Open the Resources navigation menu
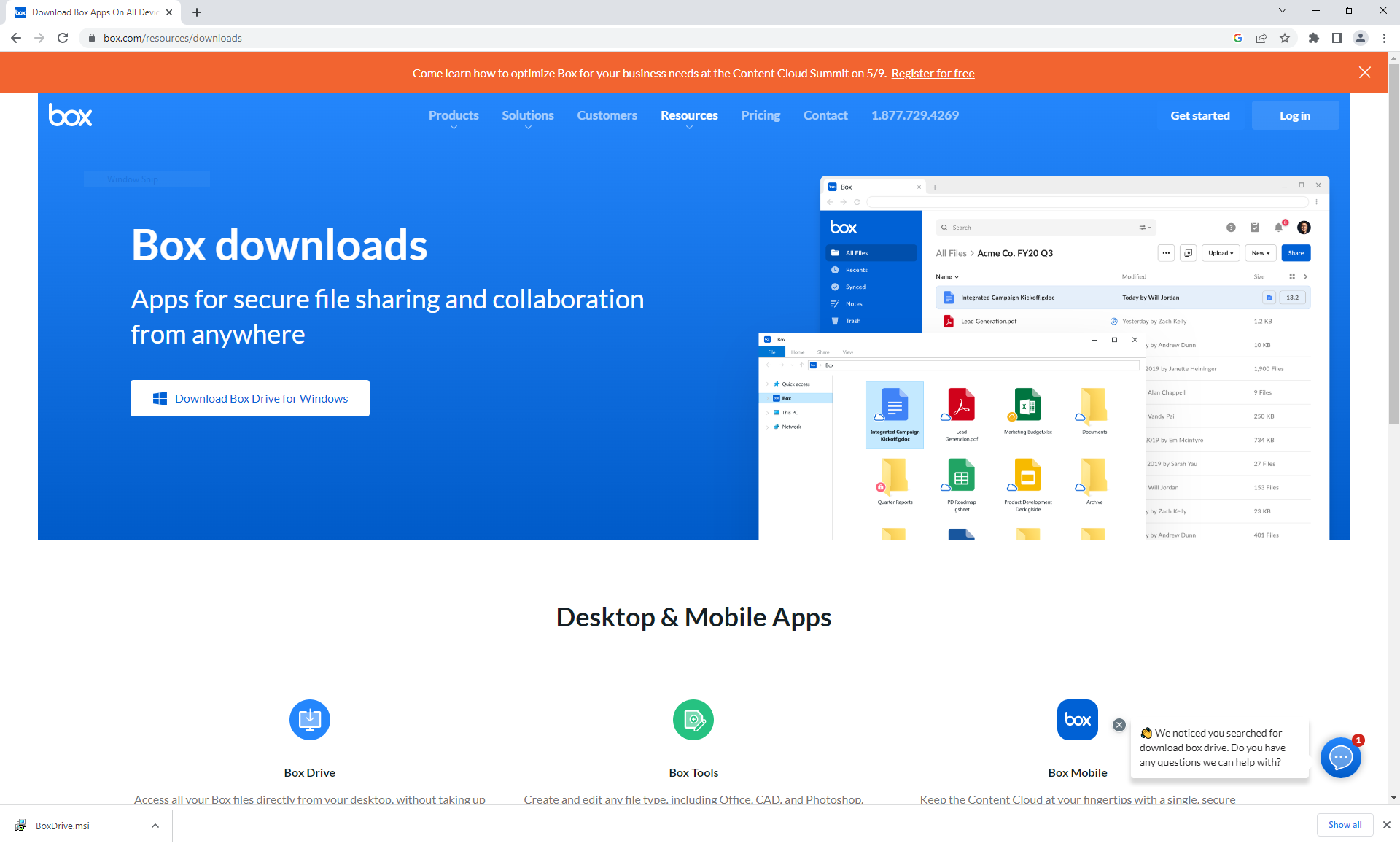This screenshot has height=846, width=1400. pyautogui.click(x=688, y=116)
